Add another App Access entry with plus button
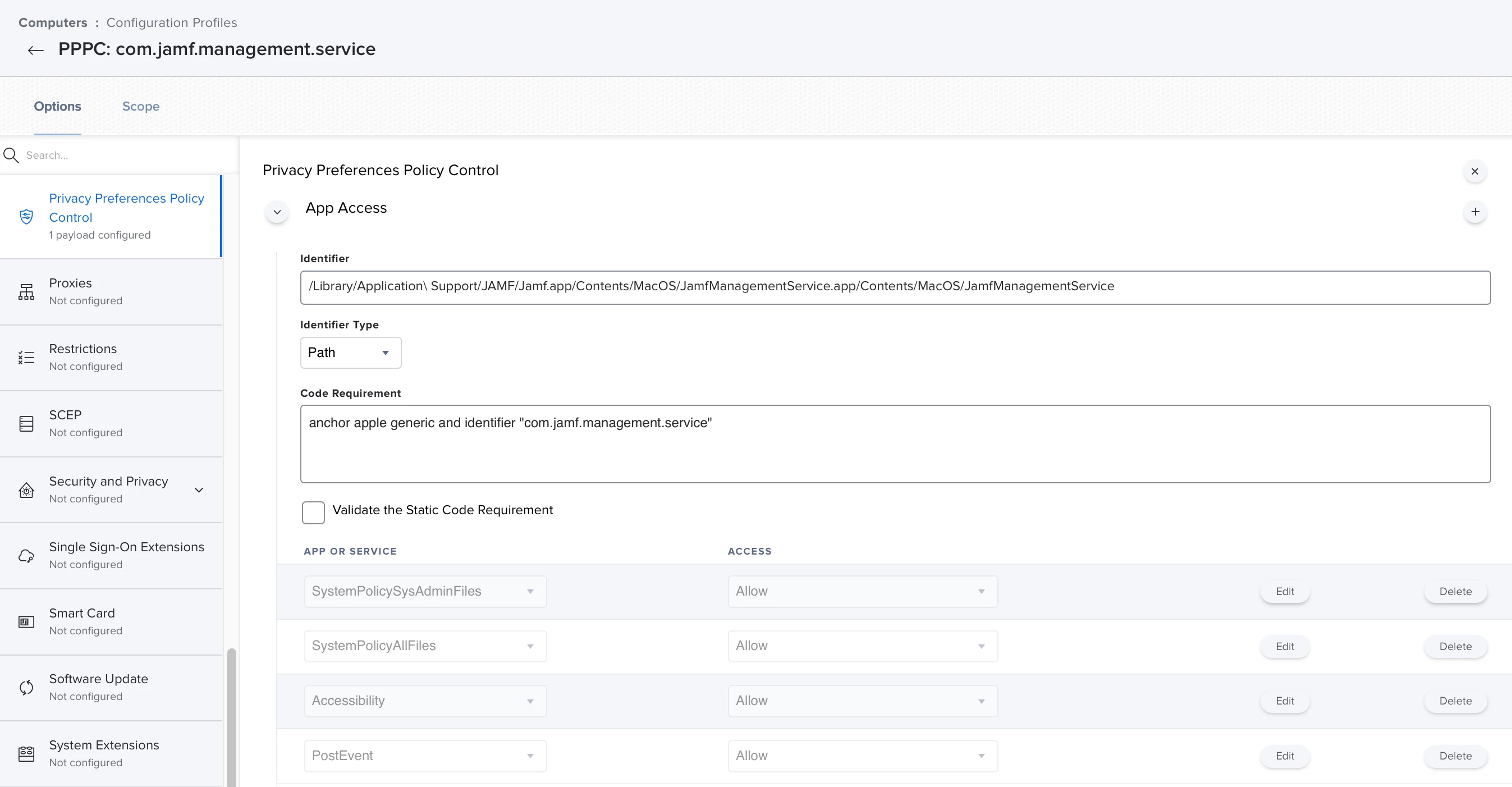1512x787 pixels. click(x=1475, y=212)
